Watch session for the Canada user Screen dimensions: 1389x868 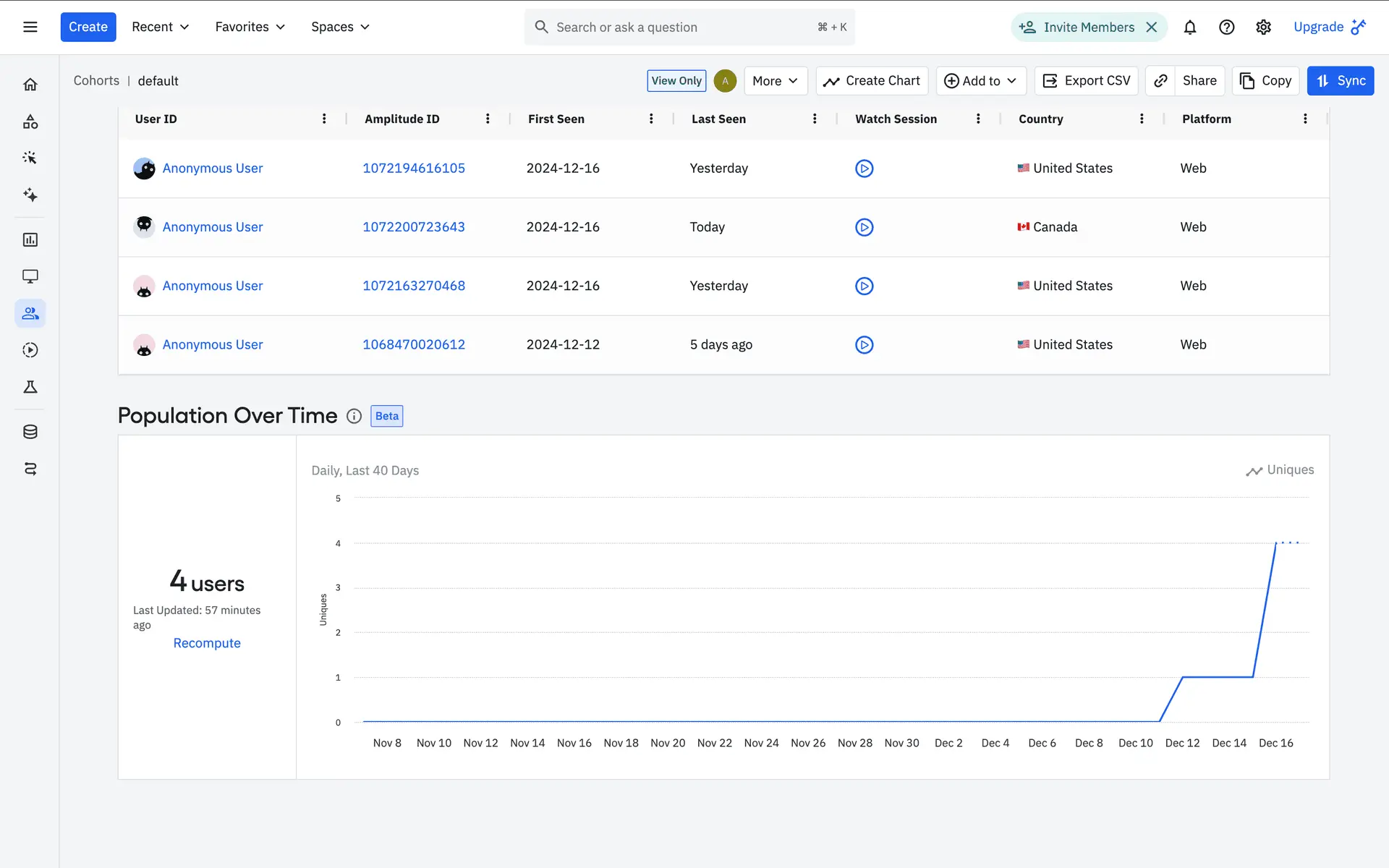point(864,227)
